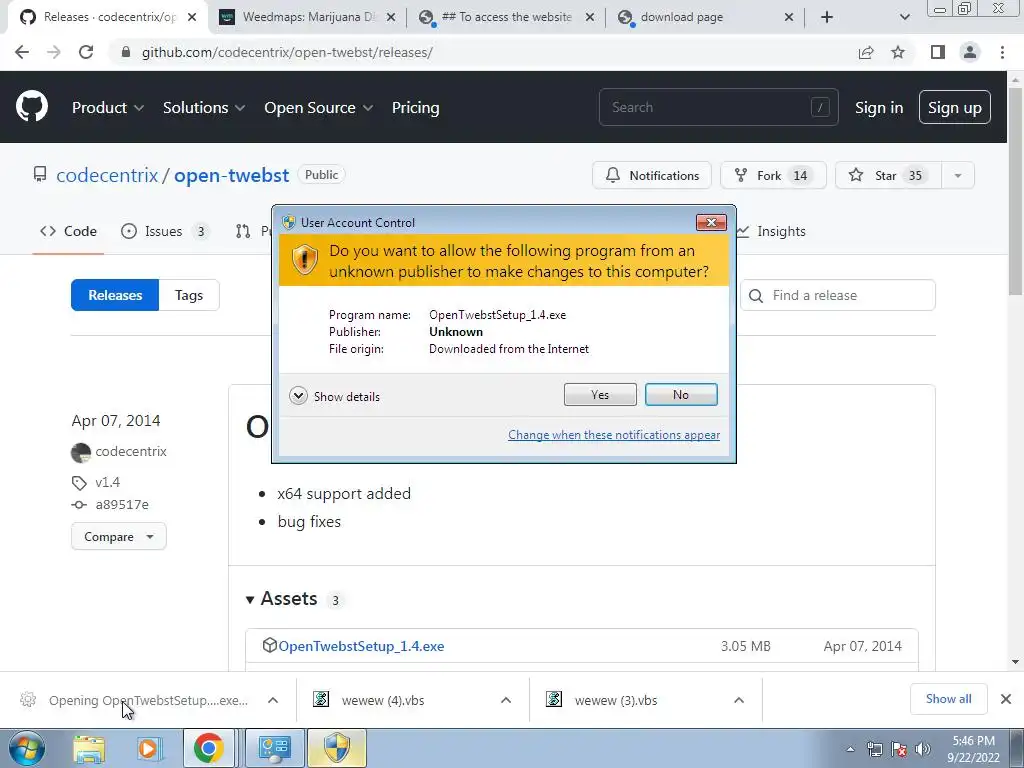Open Windows Media Player from the taskbar
Image resolution: width=1024 pixels, height=768 pixels.
click(148, 748)
